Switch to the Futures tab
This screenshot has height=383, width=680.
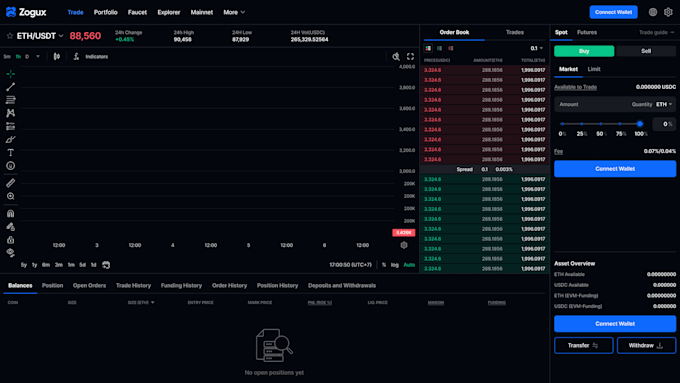(587, 33)
